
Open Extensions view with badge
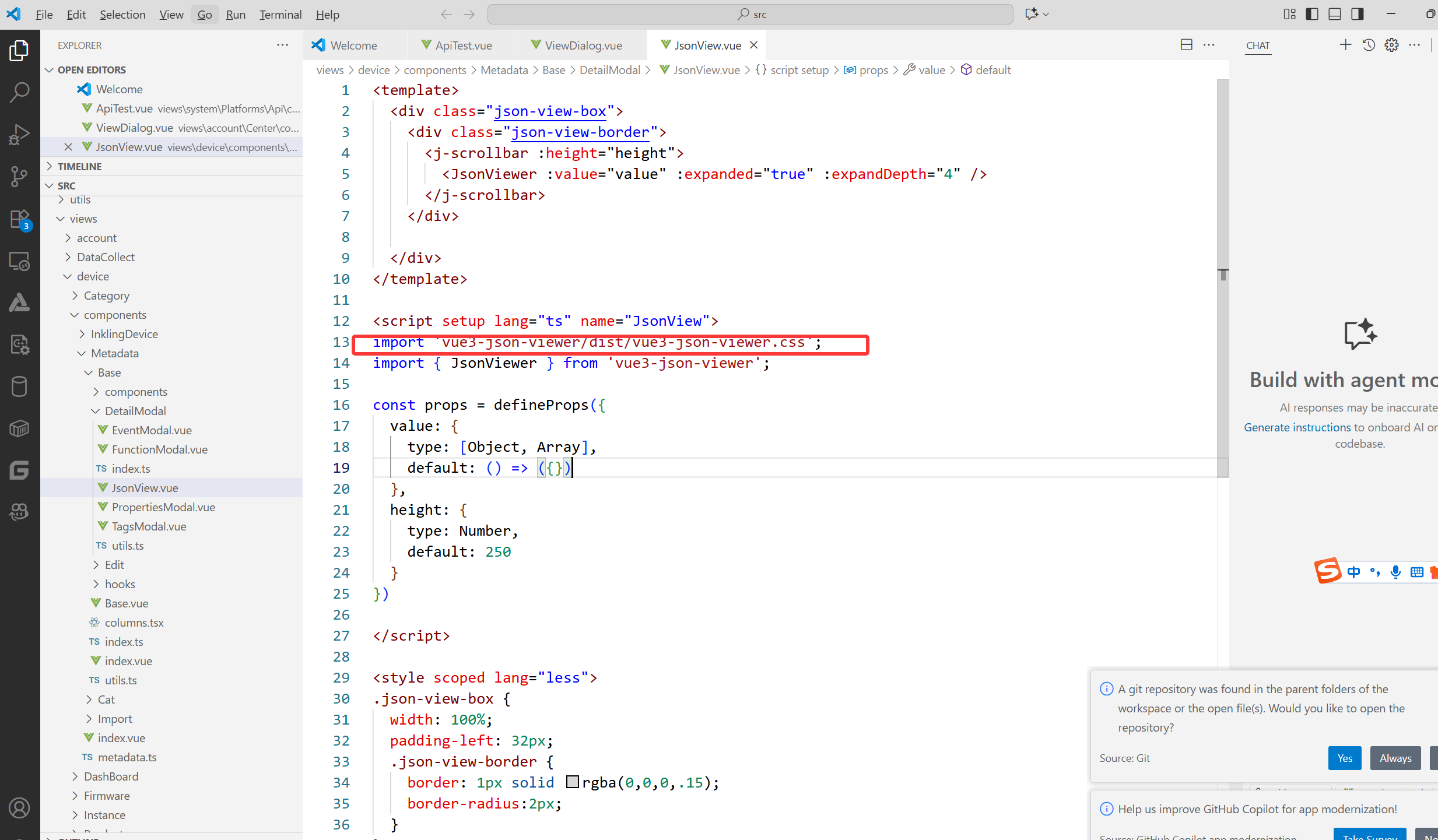[x=19, y=219]
